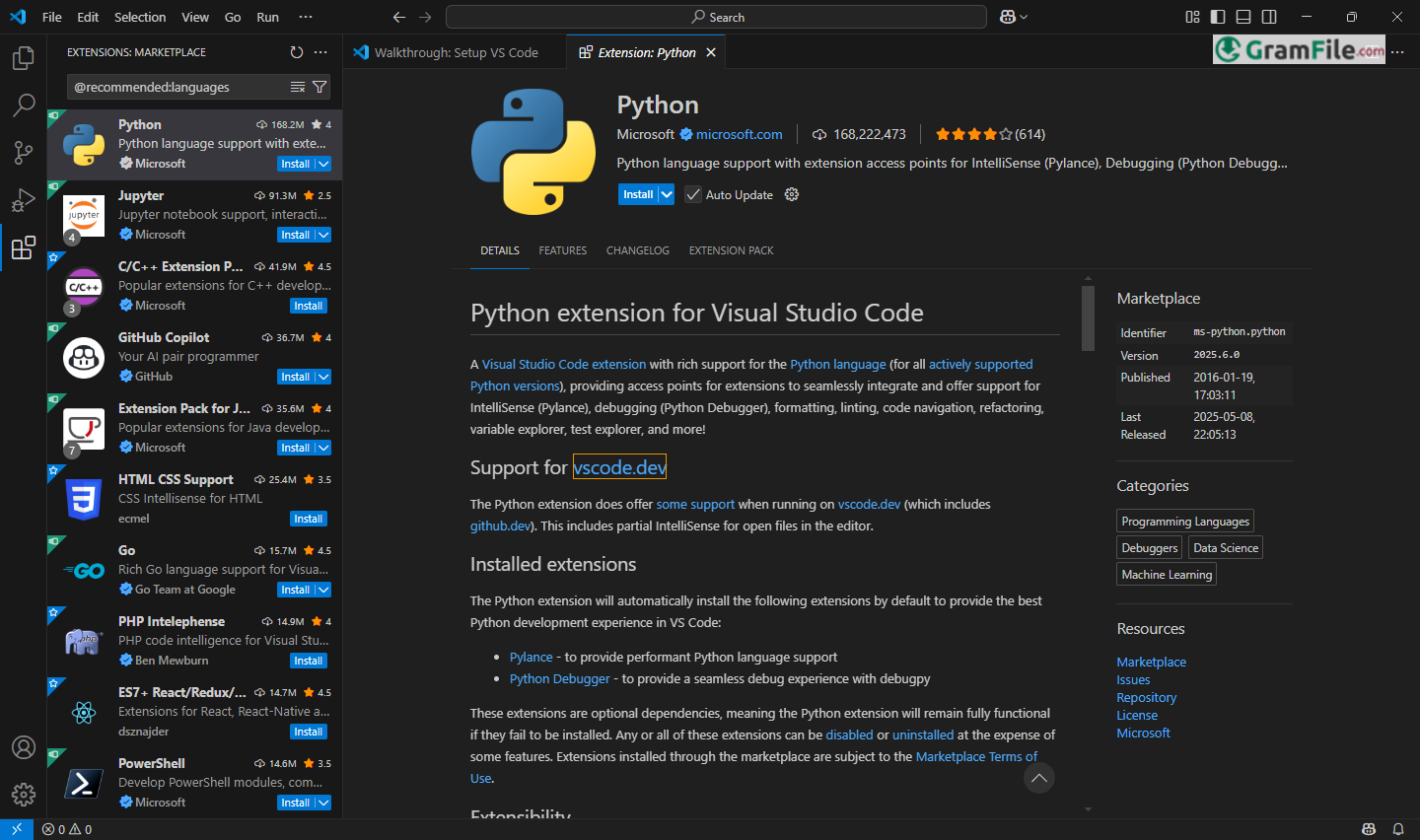Open the Python Debugger link
This screenshot has height=840, width=1420.
[560, 678]
